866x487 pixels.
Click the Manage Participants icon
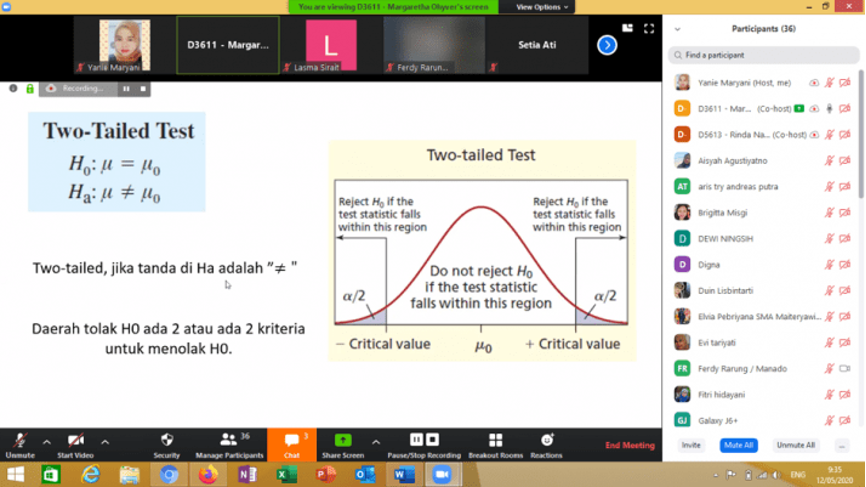[x=228, y=440]
